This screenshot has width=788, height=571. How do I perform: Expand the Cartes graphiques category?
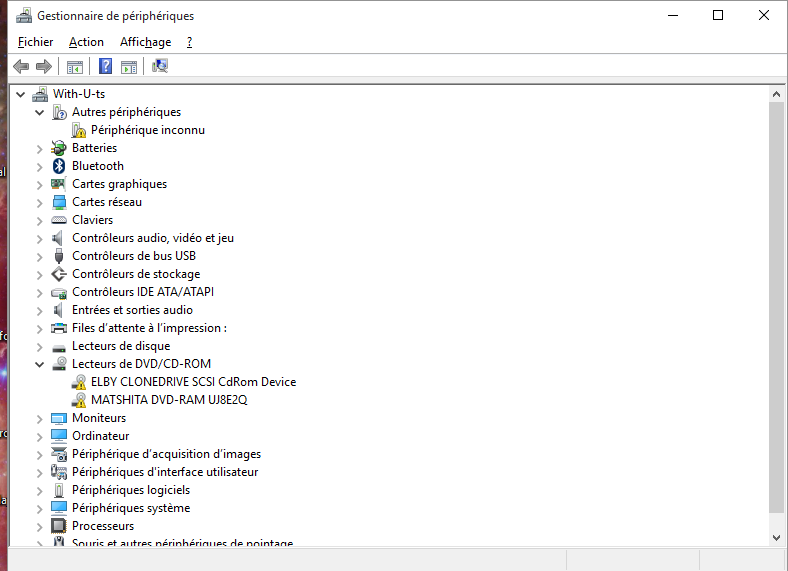click(40, 184)
